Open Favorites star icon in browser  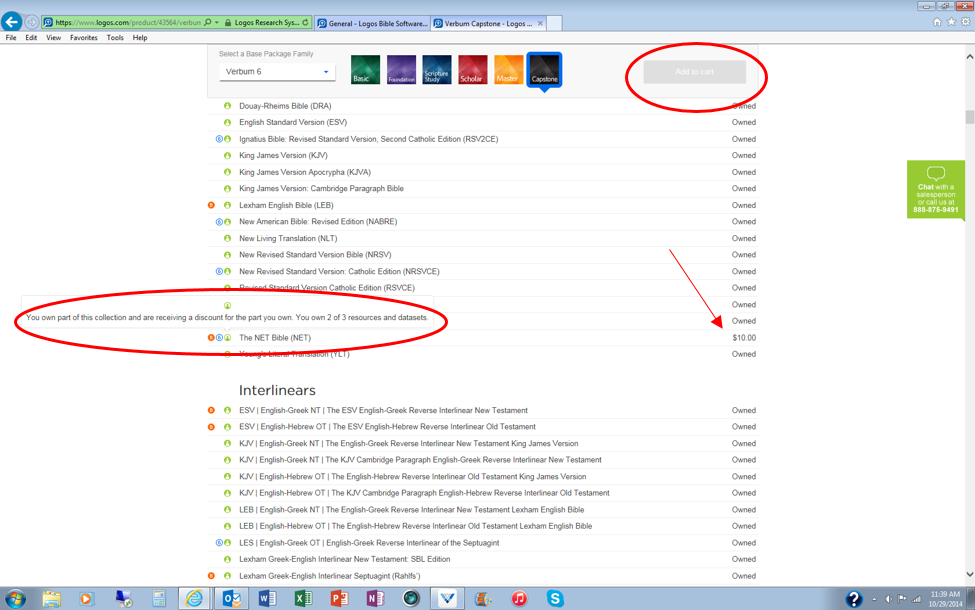(x=951, y=22)
